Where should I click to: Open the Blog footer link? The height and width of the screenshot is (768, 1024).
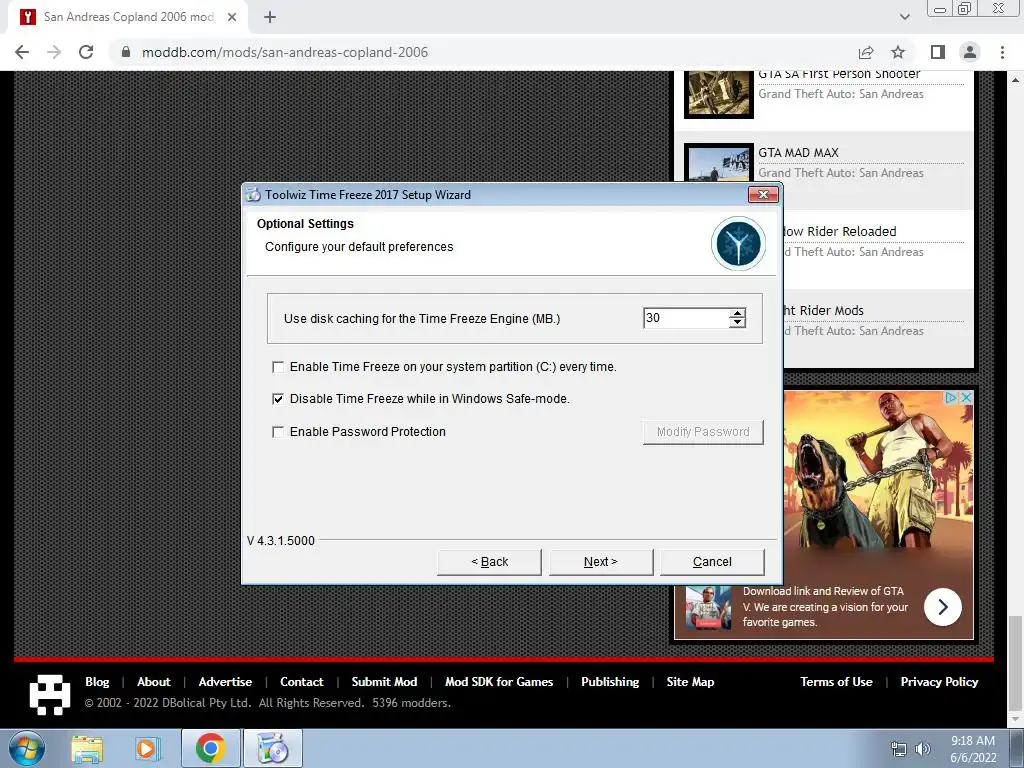point(97,682)
